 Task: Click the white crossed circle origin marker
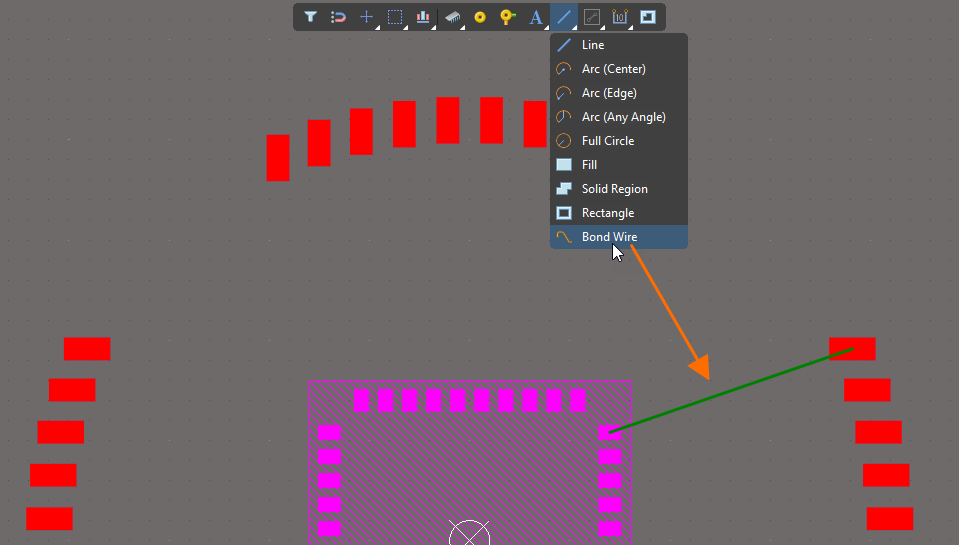(469, 533)
